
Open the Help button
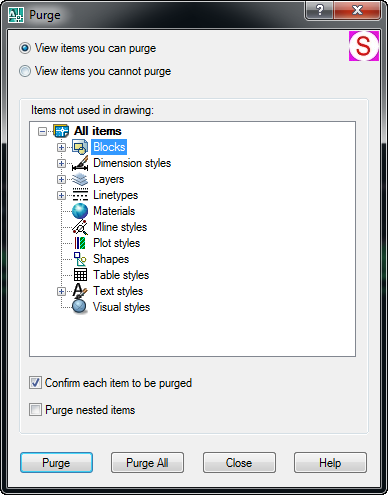(x=330, y=463)
